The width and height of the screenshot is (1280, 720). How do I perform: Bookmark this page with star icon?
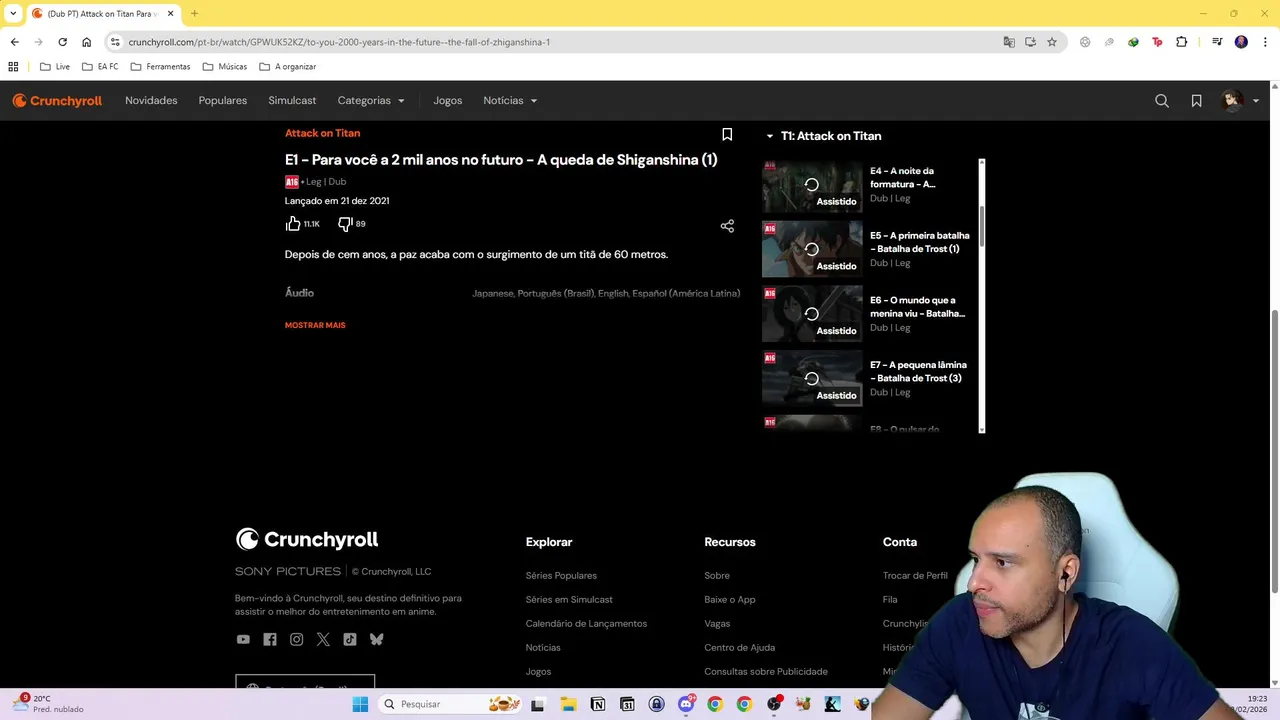pyautogui.click(x=1052, y=42)
